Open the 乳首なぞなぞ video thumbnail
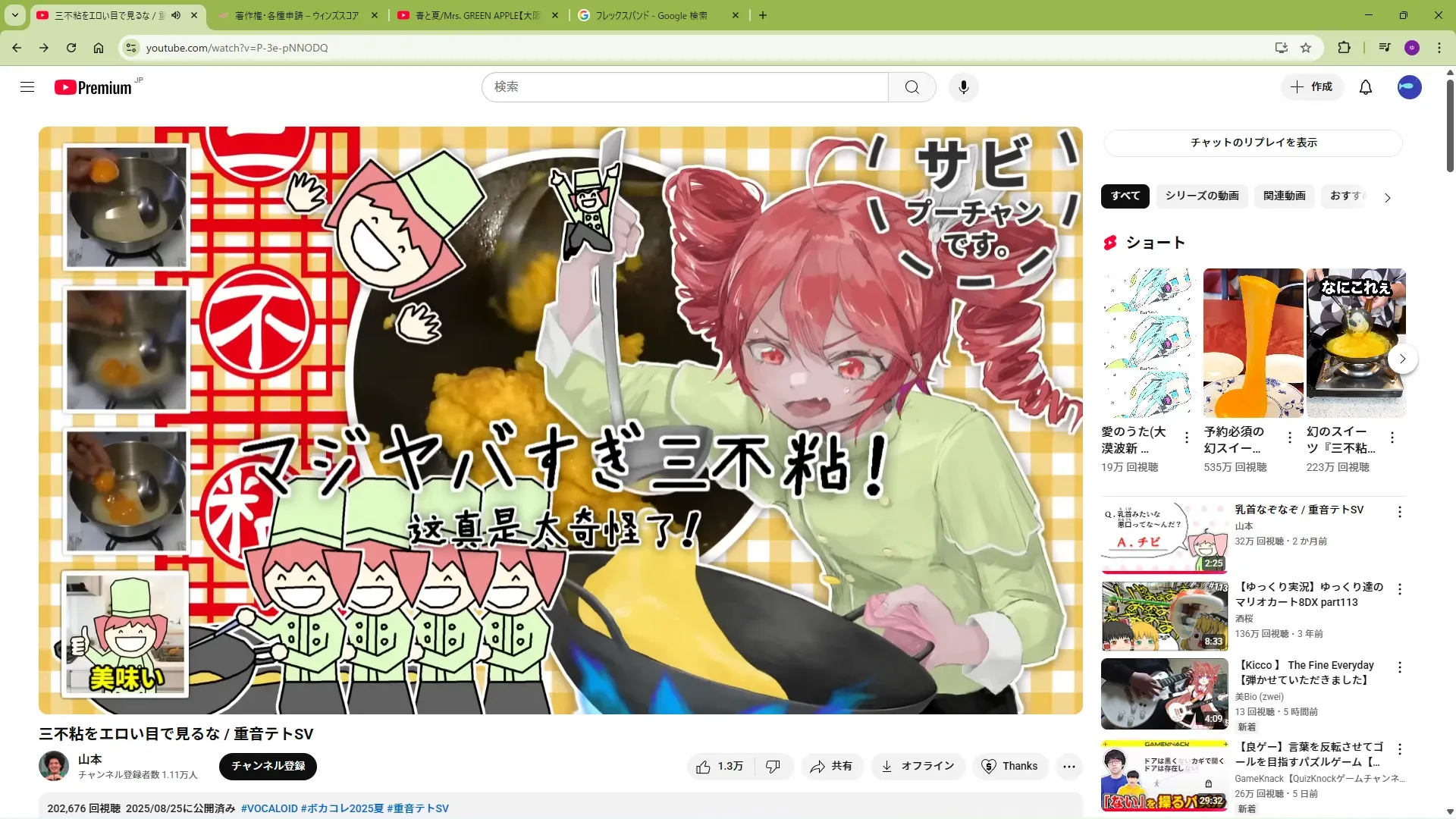 (1164, 537)
